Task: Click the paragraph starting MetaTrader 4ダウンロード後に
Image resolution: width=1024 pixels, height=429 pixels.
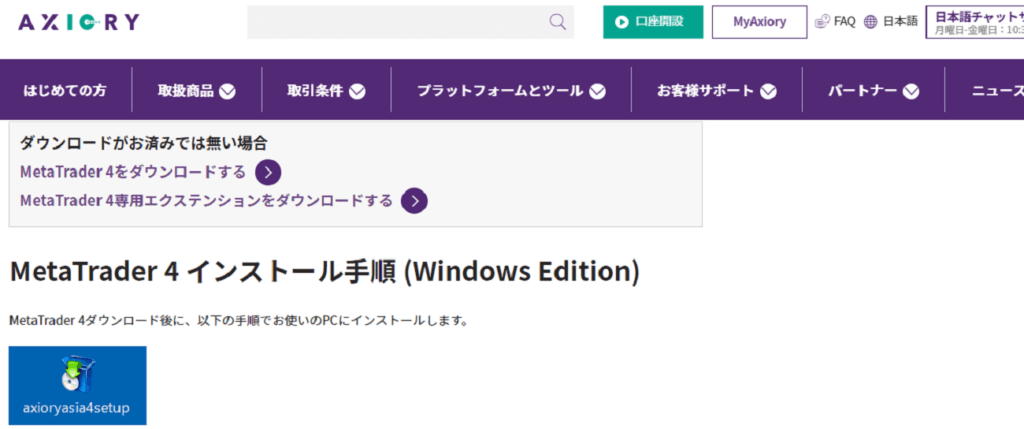Action: tap(239, 321)
